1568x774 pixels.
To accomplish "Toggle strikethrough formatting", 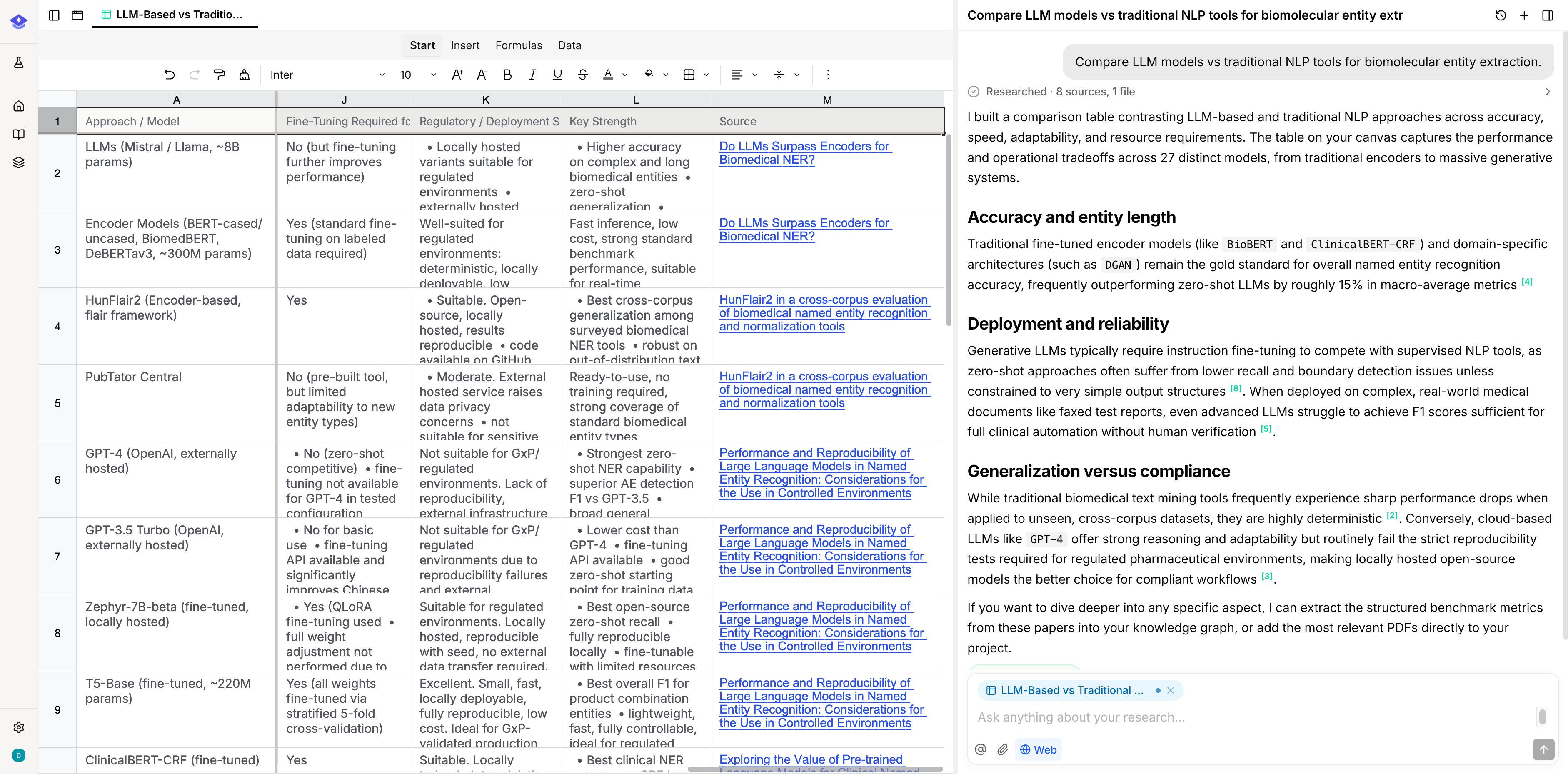I will click(x=582, y=75).
